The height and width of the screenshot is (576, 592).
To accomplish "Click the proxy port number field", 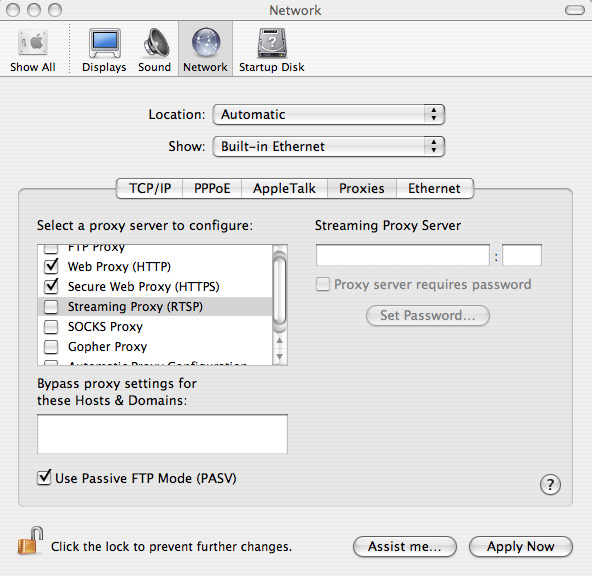I will [x=522, y=255].
